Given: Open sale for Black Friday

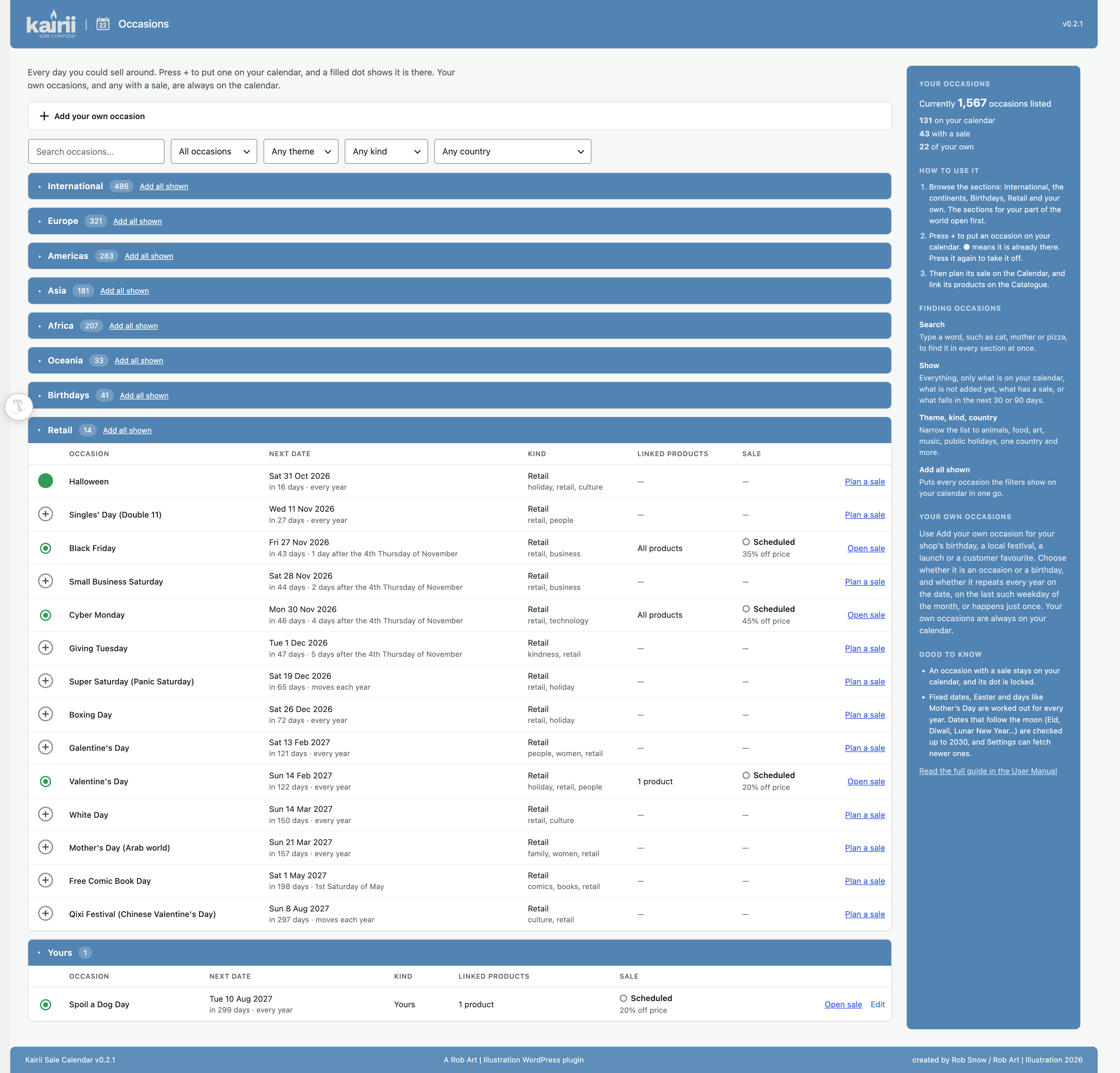Looking at the screenshot, I should pos(866,548).
